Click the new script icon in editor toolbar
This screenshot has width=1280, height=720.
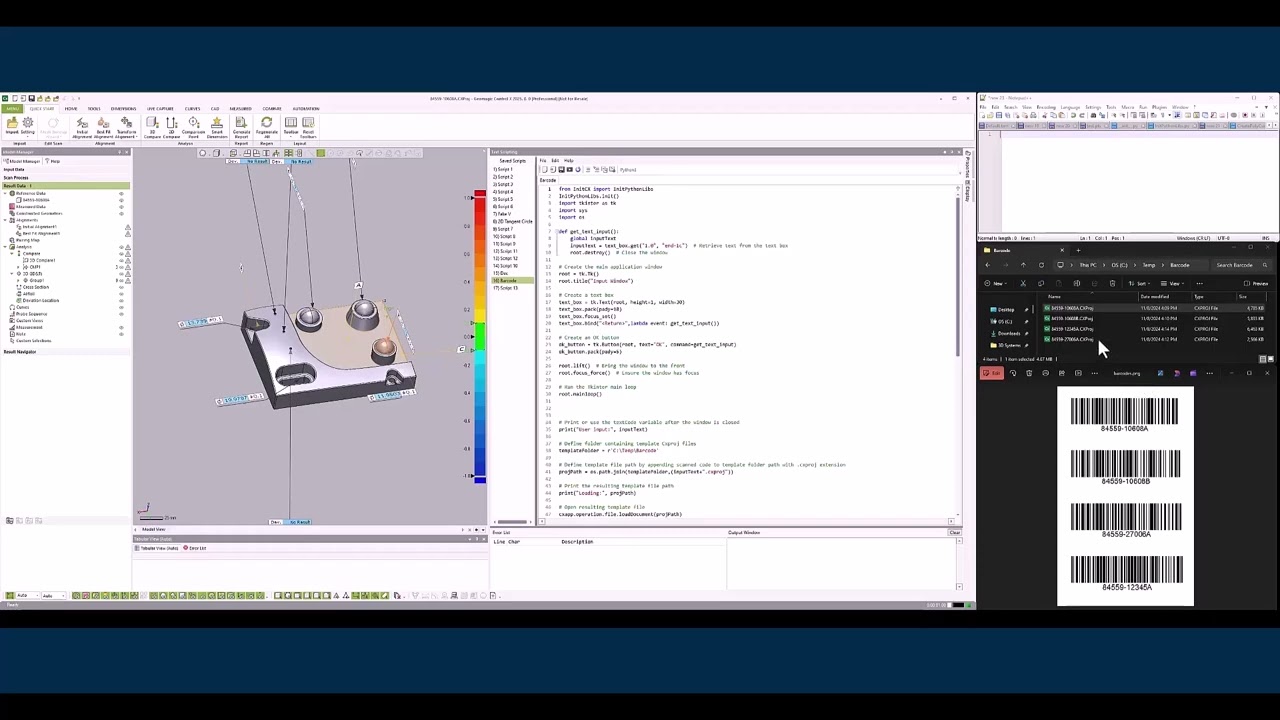[x=545, y=169]
